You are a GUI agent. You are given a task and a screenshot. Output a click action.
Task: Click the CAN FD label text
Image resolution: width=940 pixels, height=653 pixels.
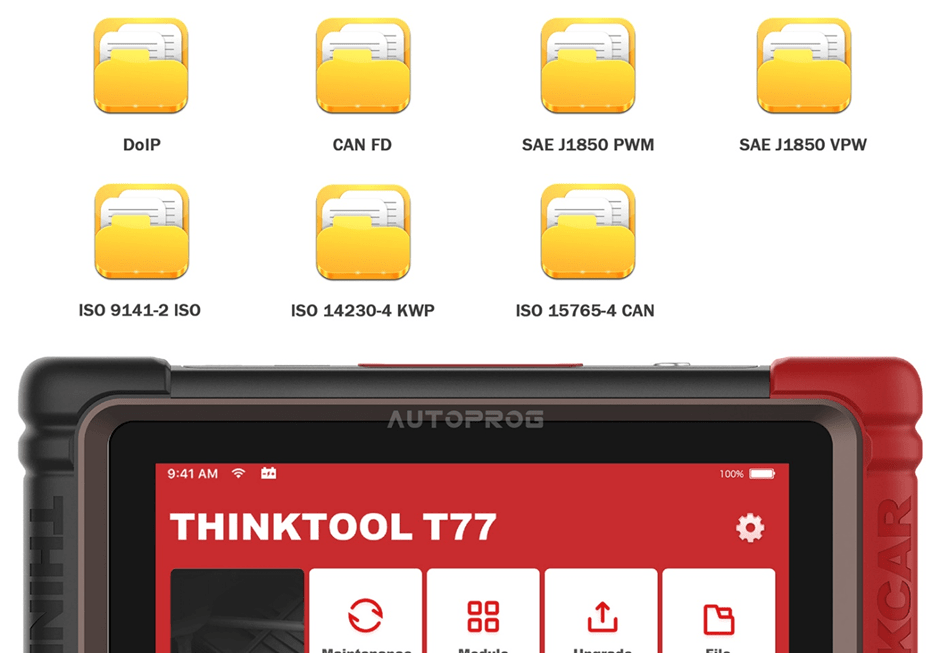(x=362, y=145)
